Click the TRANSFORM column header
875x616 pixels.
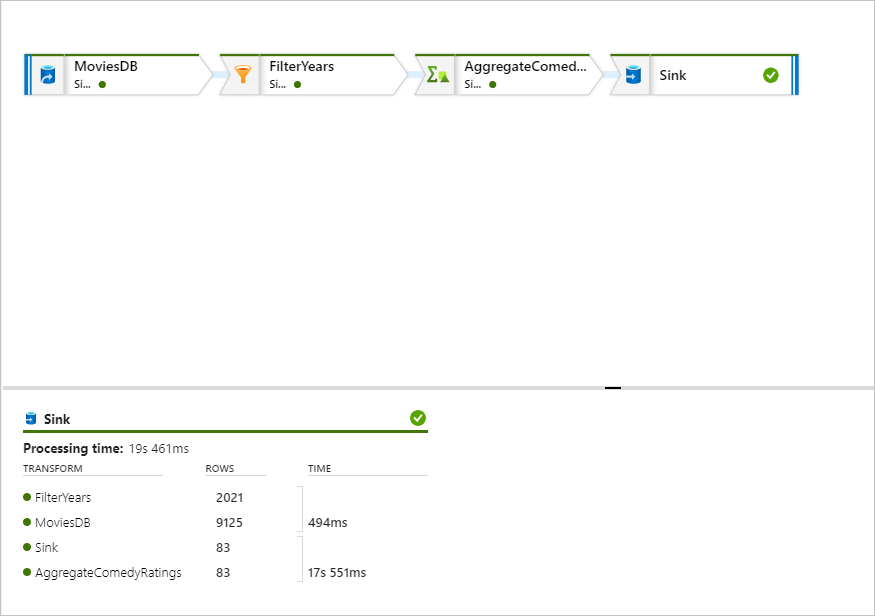(53, 468)
